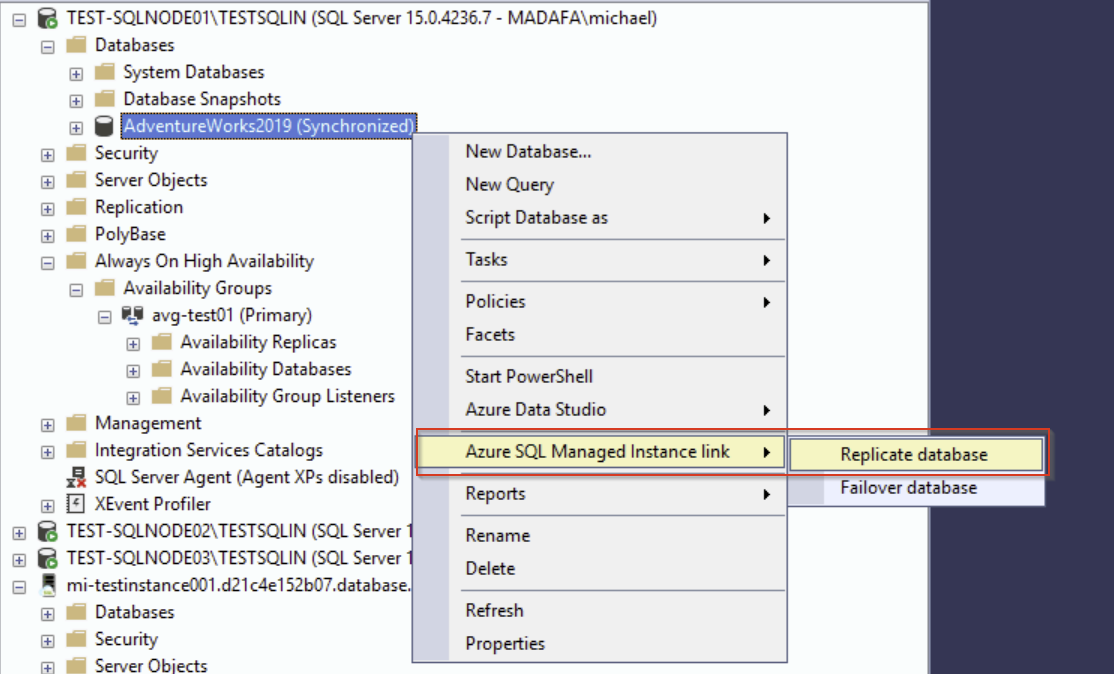Expand the Availability Replicas node
Screen dimensions: 1114x674
133,344
